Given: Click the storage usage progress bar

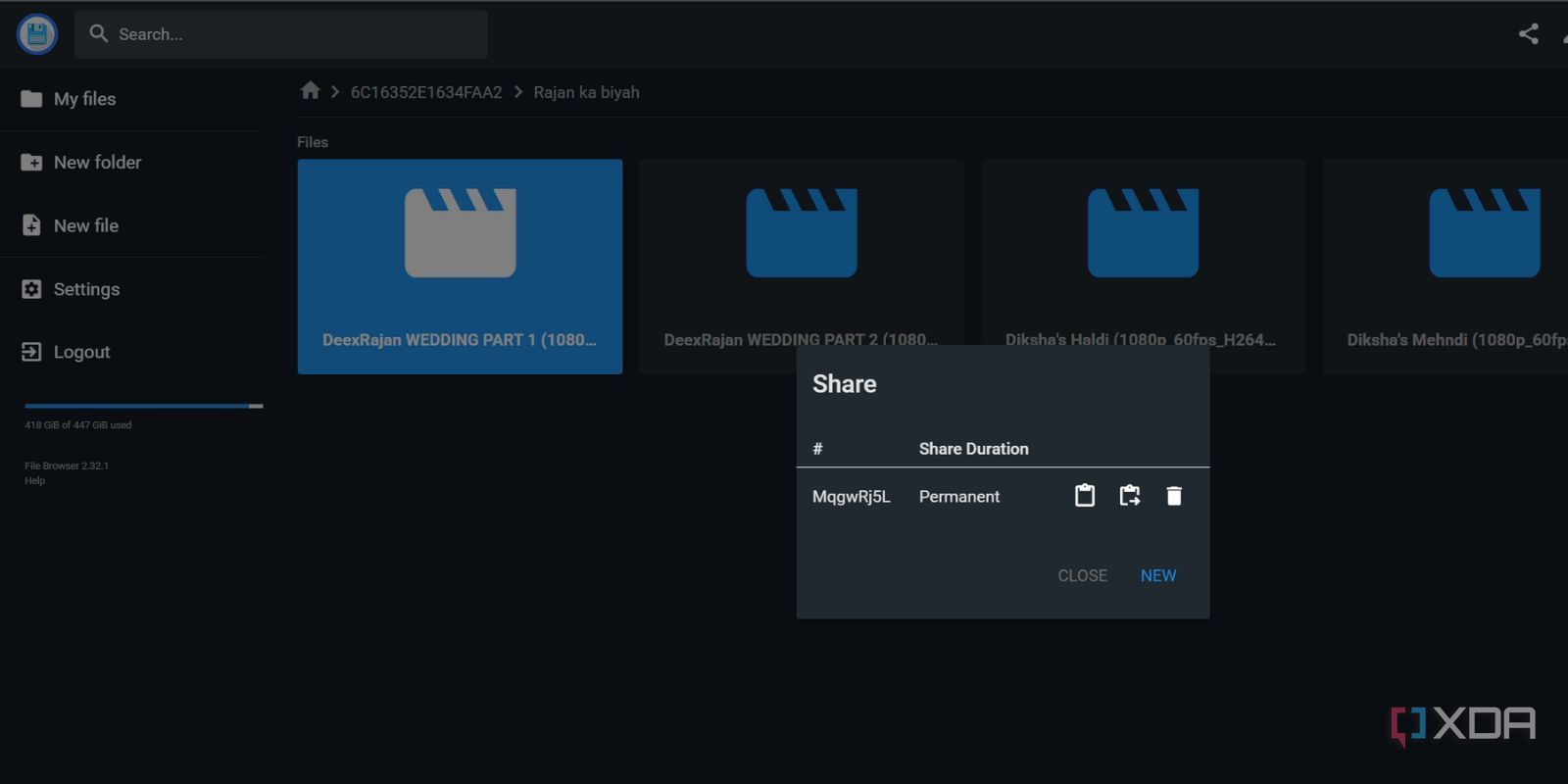Looking at the screenshot, I should pyautogui.click(x=144, y=406).
